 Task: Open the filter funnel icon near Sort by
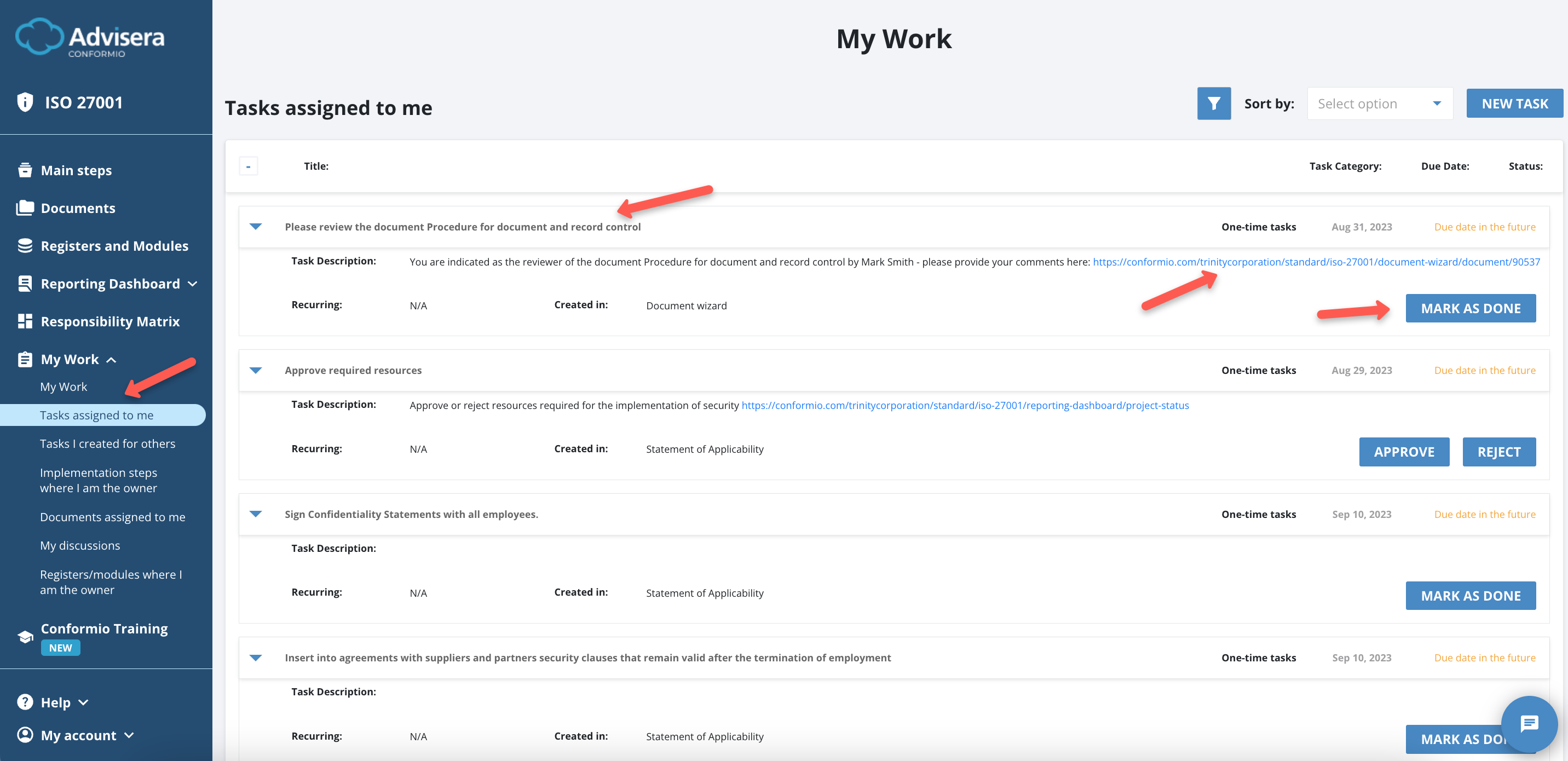1214,103
